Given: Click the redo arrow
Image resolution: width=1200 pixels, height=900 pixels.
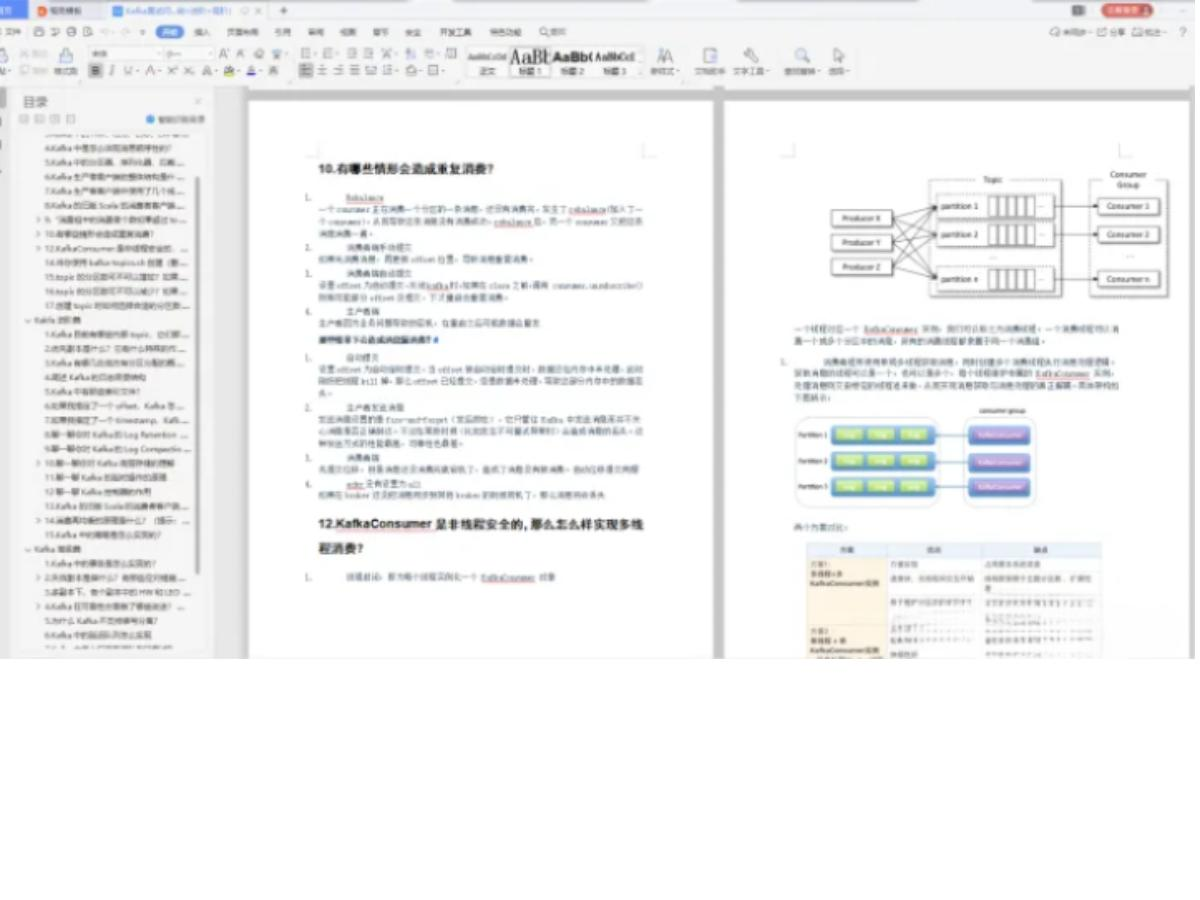Looking at the screenshot, I should 125,32.
